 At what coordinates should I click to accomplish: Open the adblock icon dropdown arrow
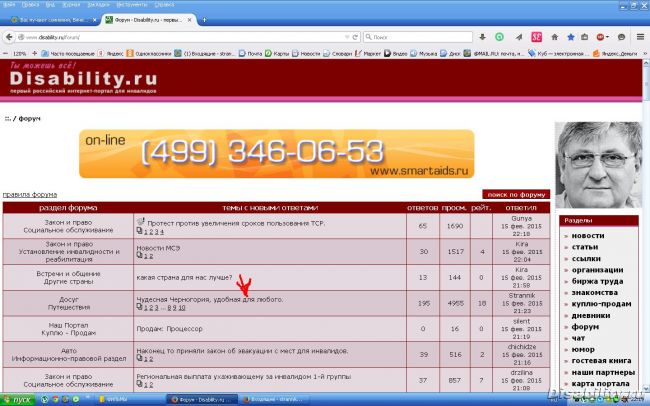(x=607, y=37)
